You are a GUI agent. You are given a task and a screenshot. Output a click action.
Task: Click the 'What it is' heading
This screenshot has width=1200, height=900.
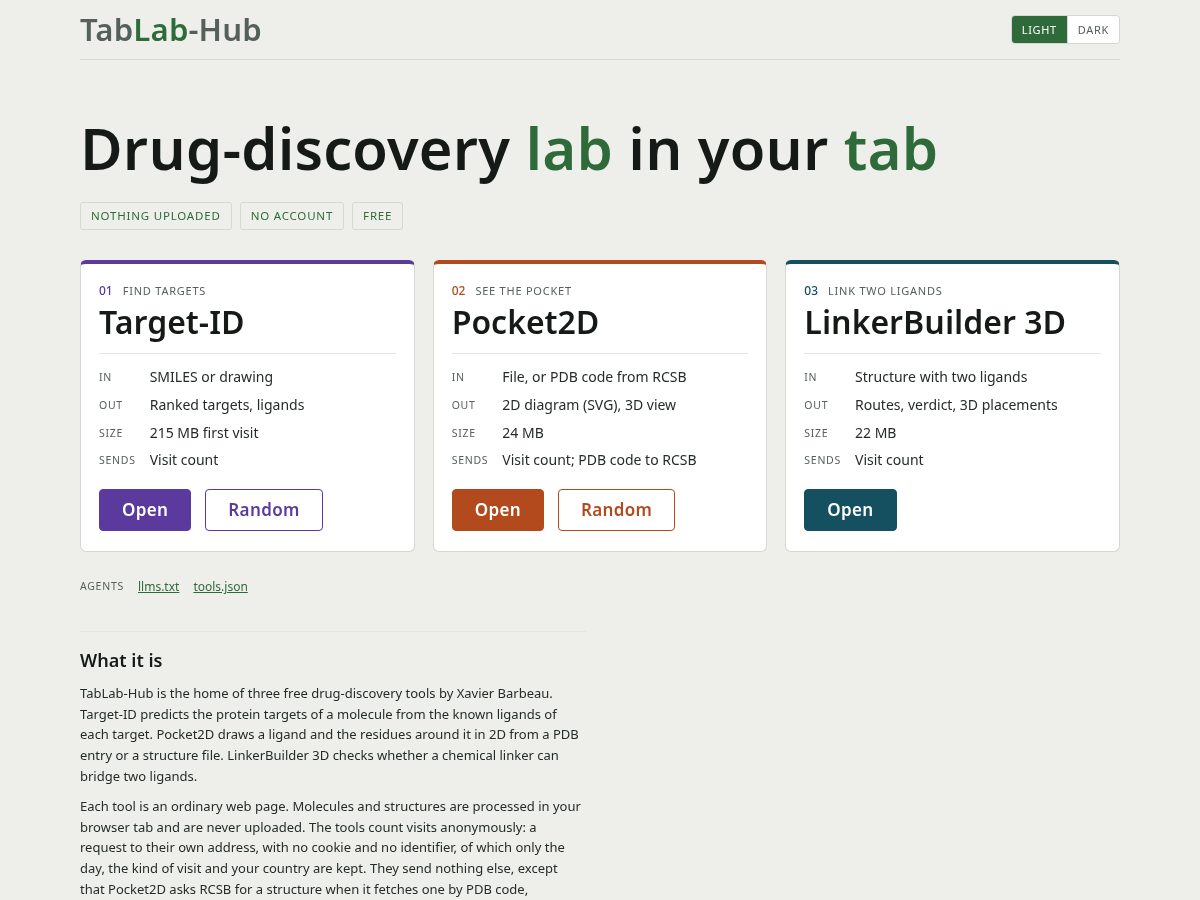coord(121,661)
